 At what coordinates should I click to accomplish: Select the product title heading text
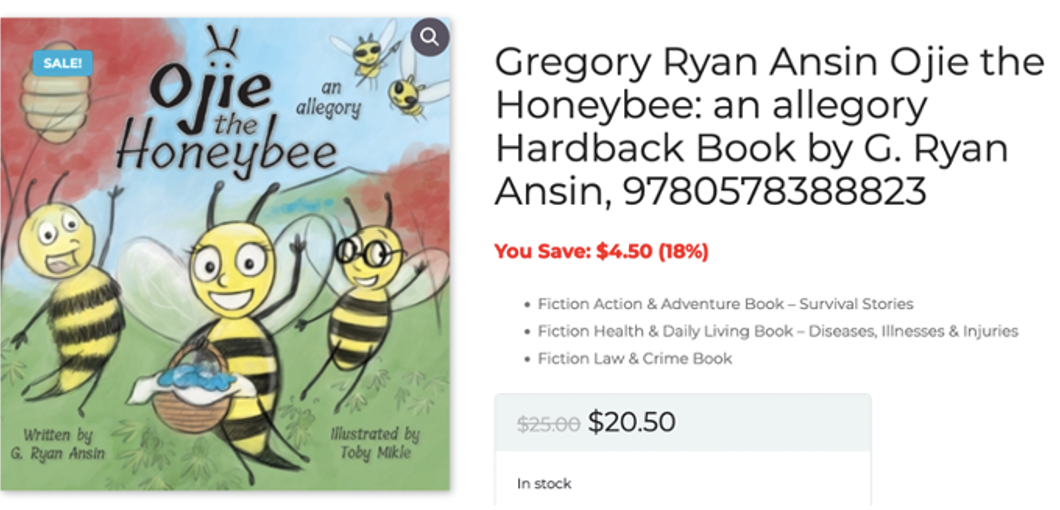tap(768, 126)
